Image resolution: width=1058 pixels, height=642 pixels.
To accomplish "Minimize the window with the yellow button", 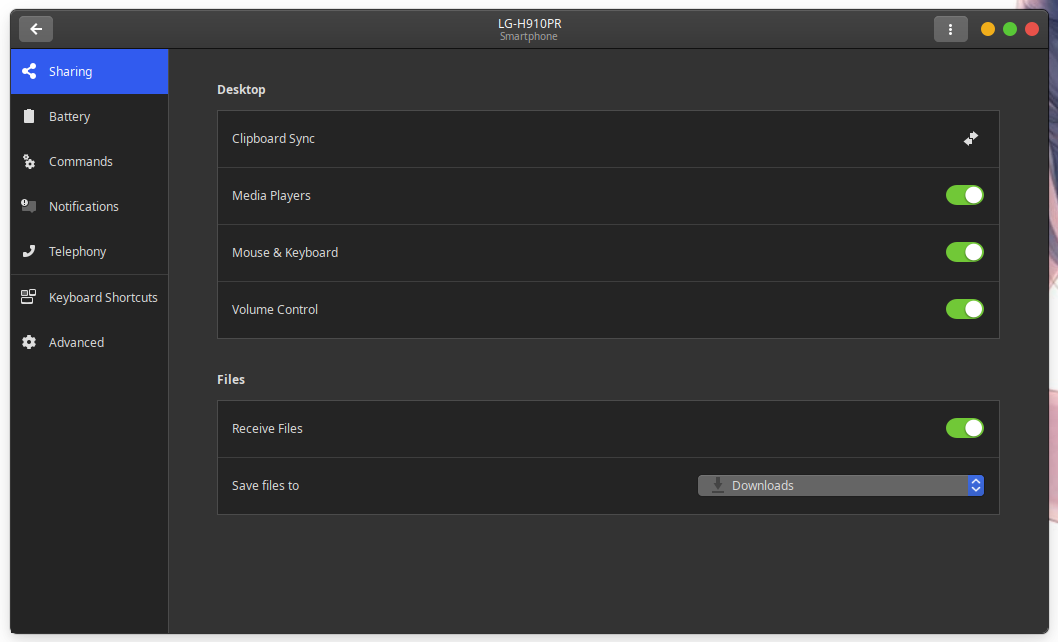I will 988,29.
